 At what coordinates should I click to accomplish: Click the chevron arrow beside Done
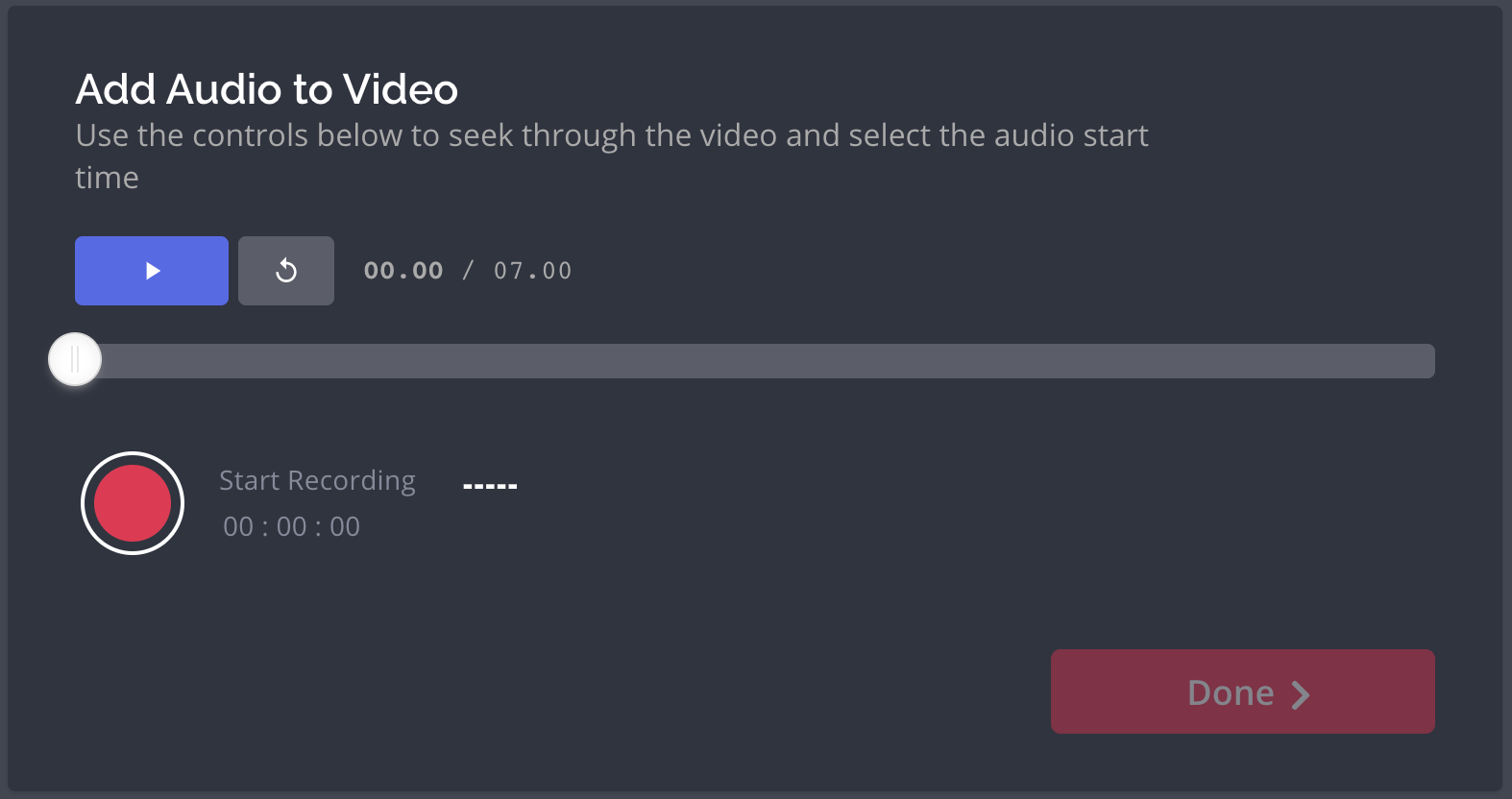pyautogui.click(x=1301, y=694)
